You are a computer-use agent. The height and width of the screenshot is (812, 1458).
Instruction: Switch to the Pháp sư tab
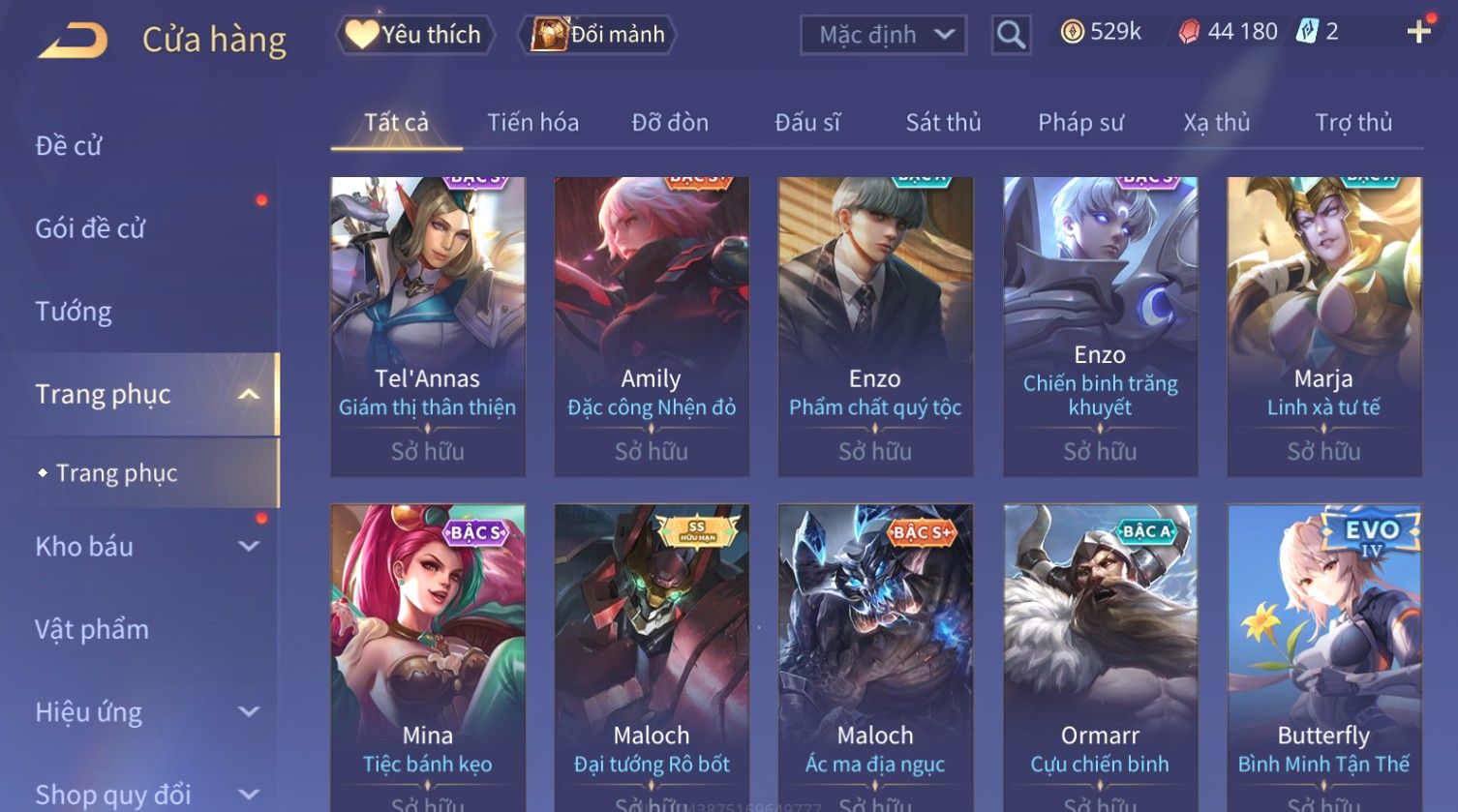point(1080,123)
